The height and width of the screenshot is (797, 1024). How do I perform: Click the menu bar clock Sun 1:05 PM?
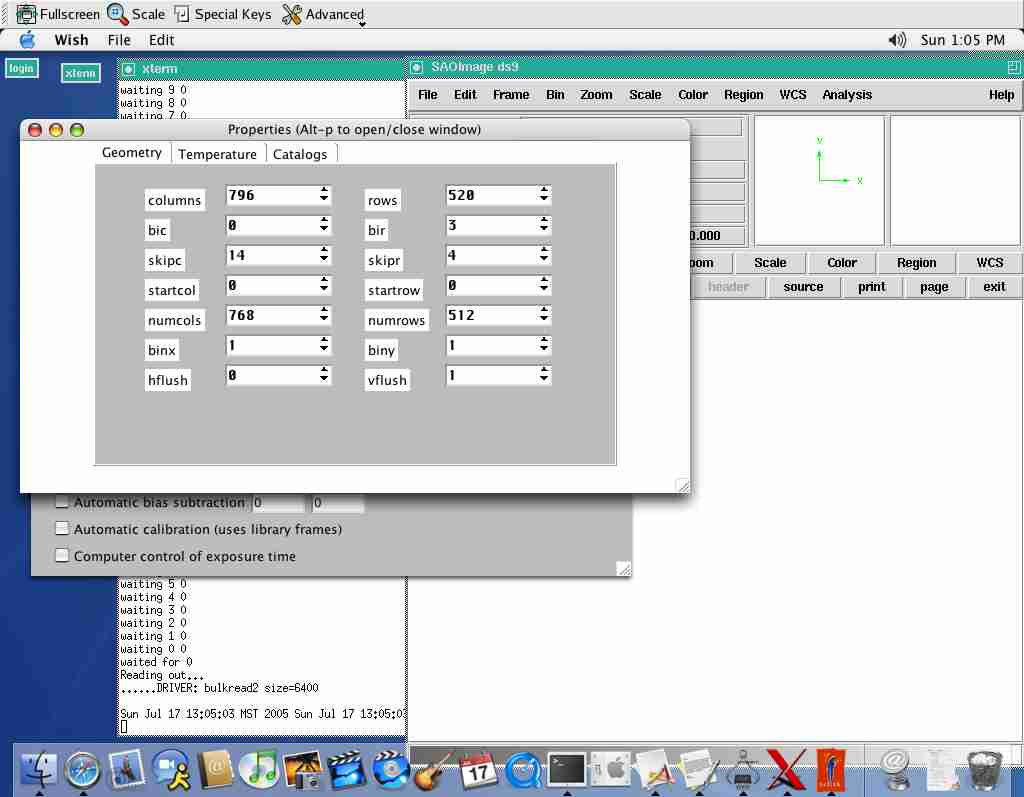tap(963, 40)
